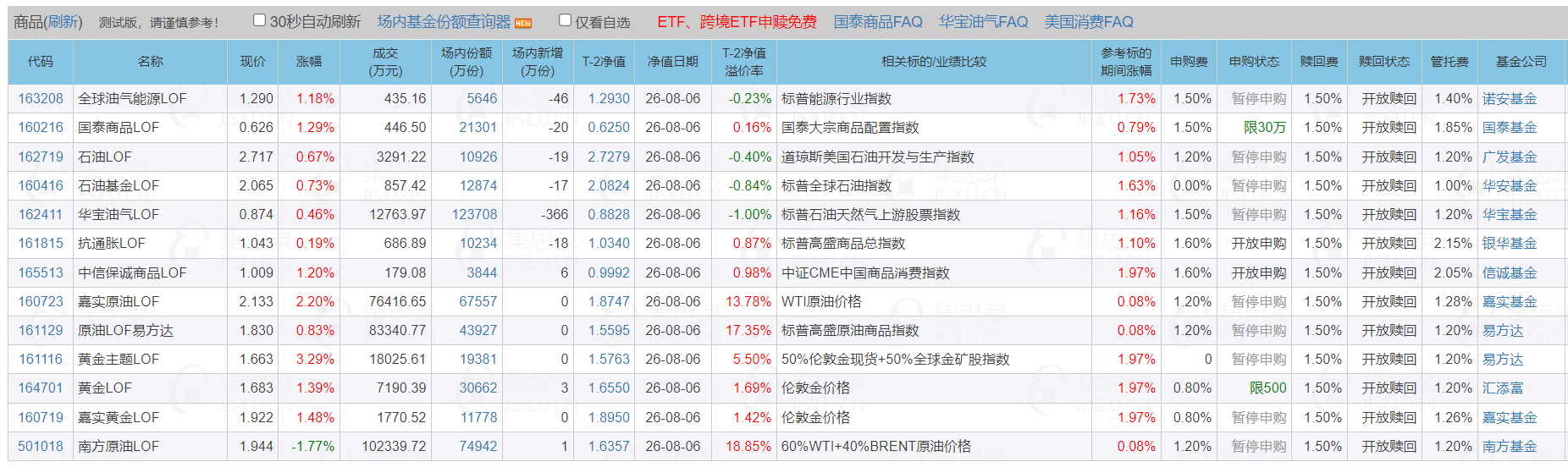Viewport: 1568px width, 473px height.
Task: Open fund code 162719
Action: coord(41,157)
